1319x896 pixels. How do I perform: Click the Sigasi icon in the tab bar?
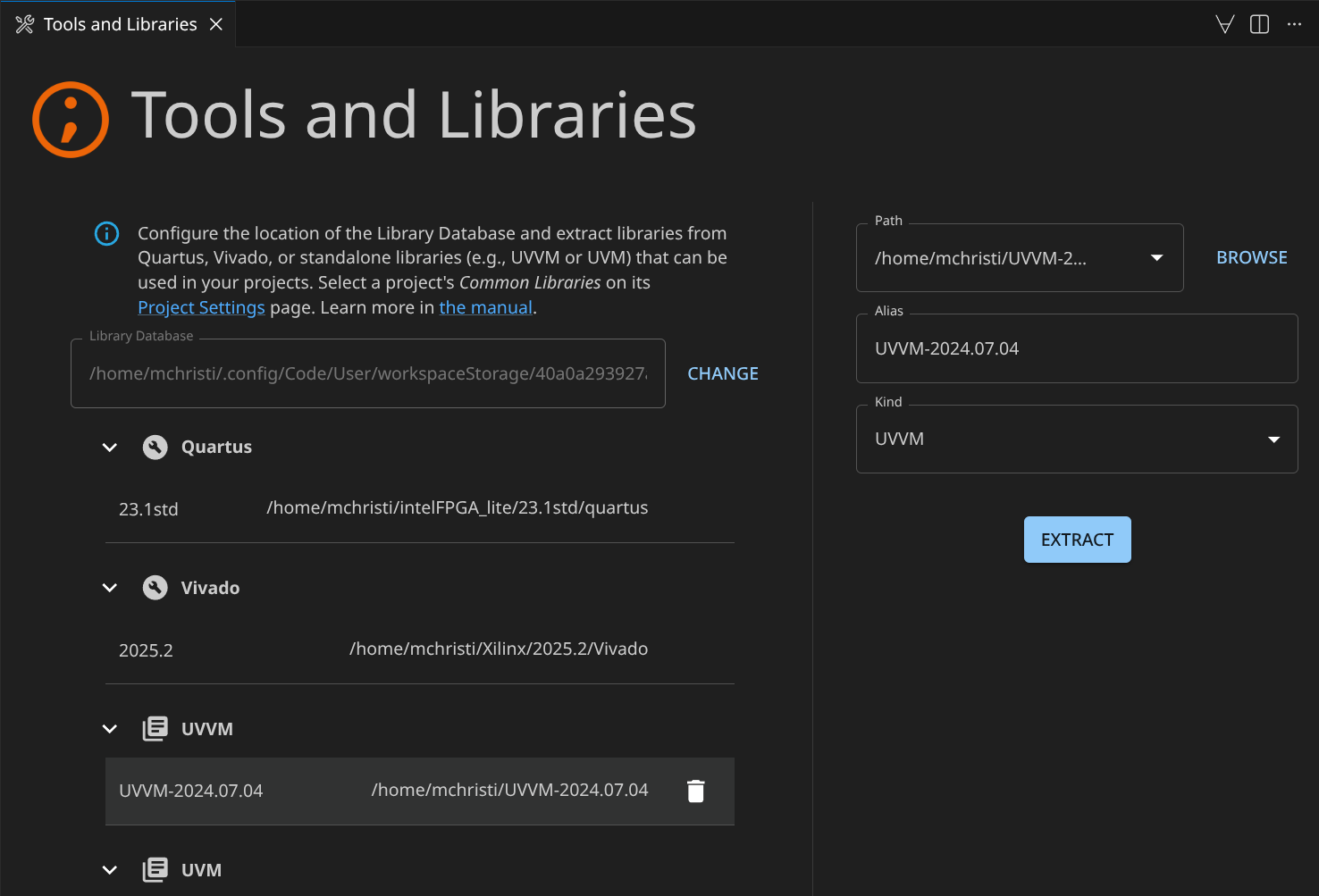pos(1225,24)
